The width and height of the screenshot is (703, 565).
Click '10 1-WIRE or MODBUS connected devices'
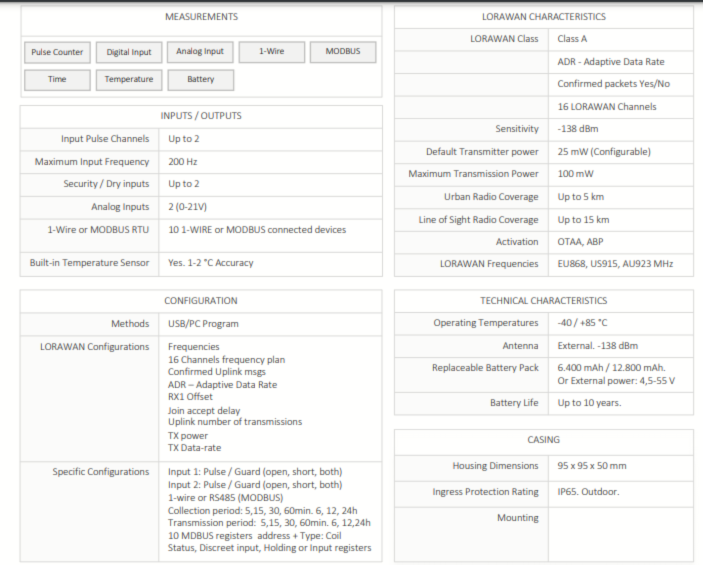[x=257, y=230]
